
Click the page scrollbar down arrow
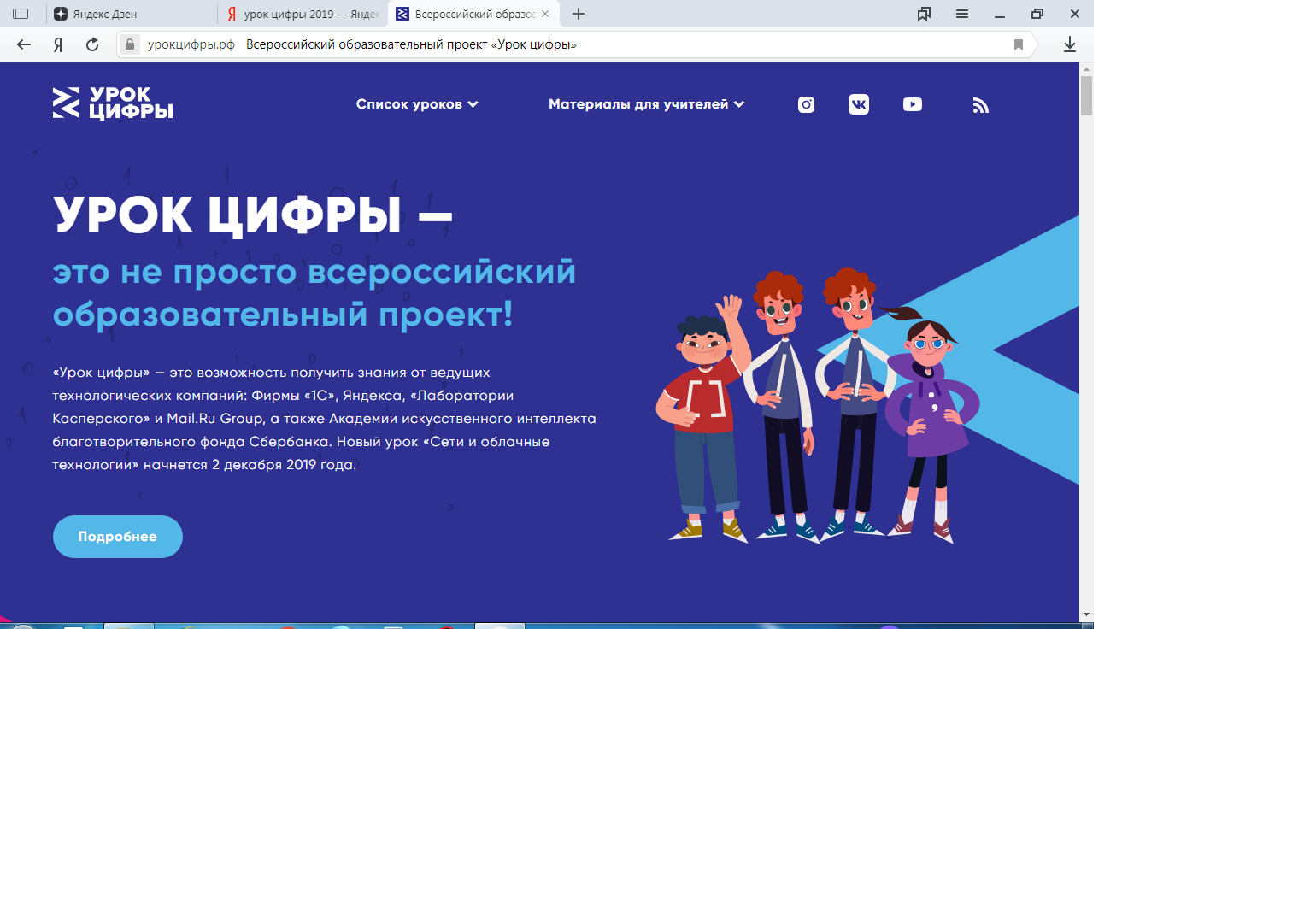coord(1086,614)
